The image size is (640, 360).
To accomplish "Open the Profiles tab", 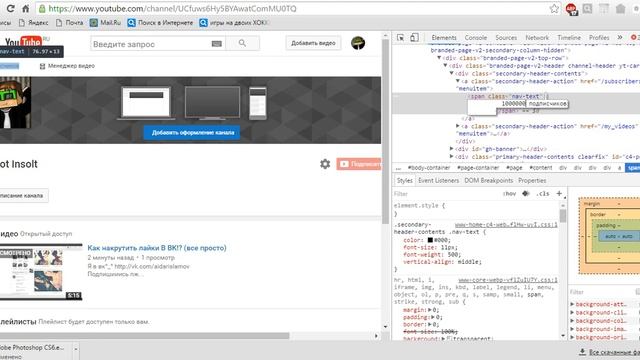I will (599, 37).
